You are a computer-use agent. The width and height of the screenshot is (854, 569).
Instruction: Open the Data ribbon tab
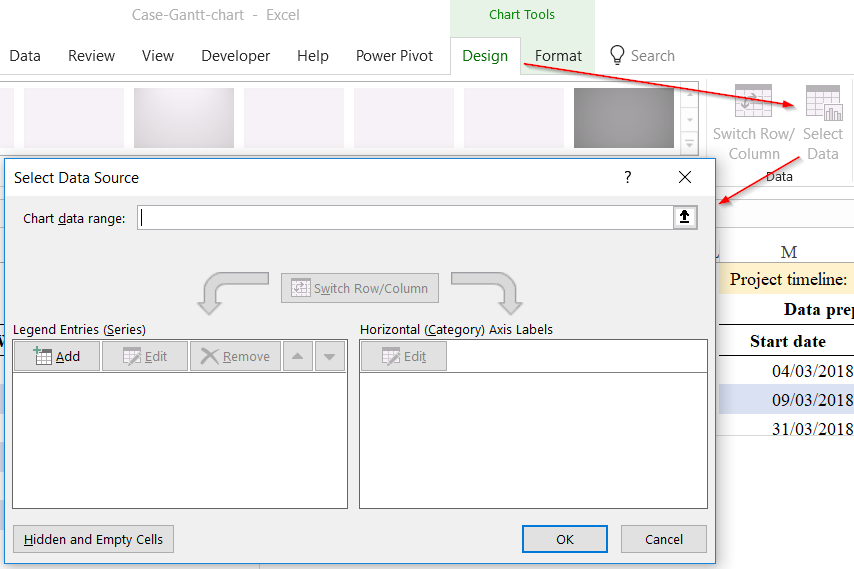(x=25, y=56)
